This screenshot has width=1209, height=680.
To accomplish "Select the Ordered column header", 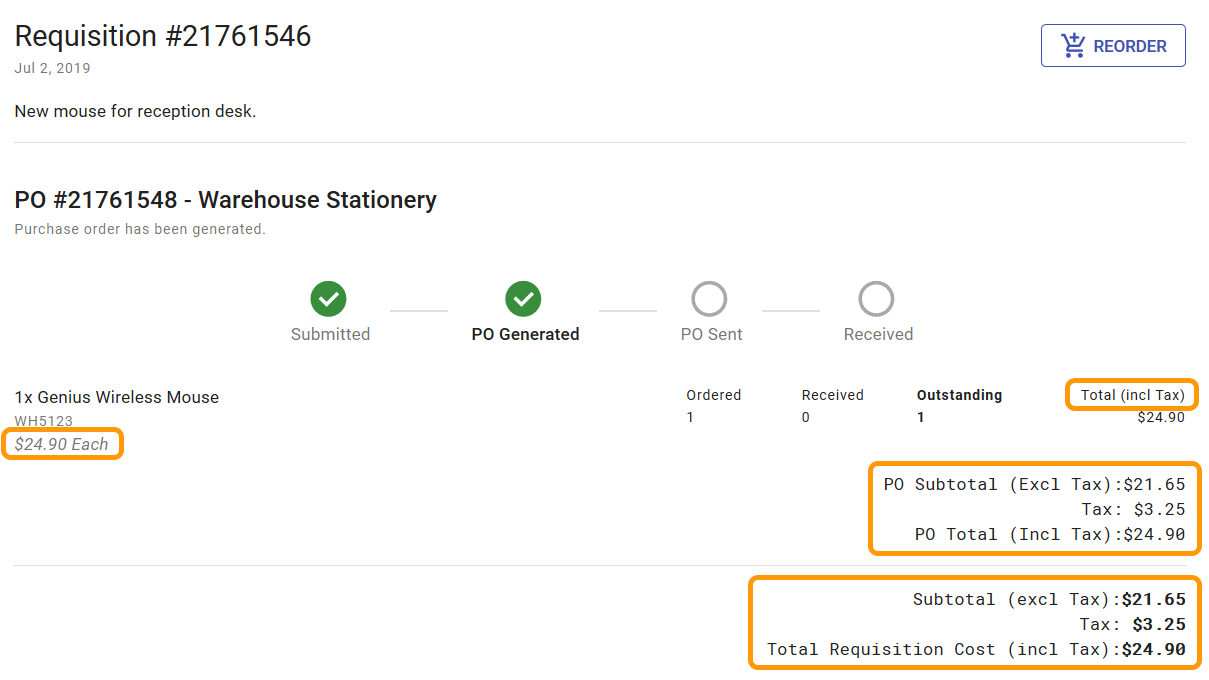I will click(713, 394).
